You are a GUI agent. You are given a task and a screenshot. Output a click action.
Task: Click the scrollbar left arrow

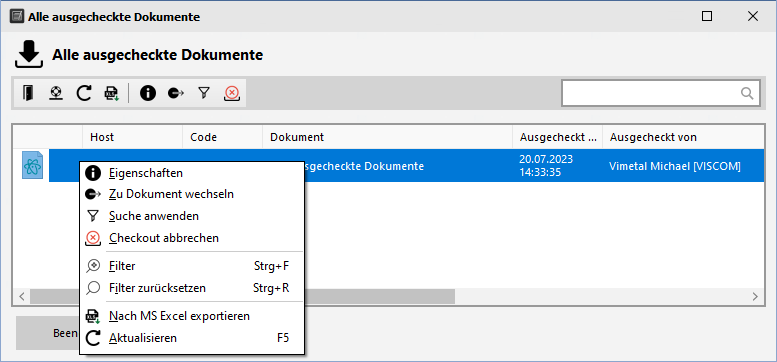[22, 297]
